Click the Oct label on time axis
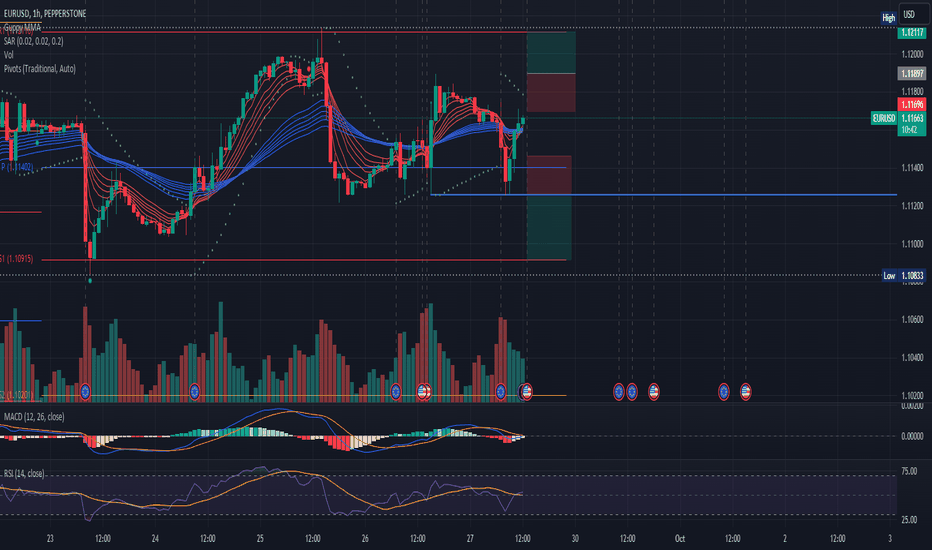932x550 pixels. click(x=680, y=539)
